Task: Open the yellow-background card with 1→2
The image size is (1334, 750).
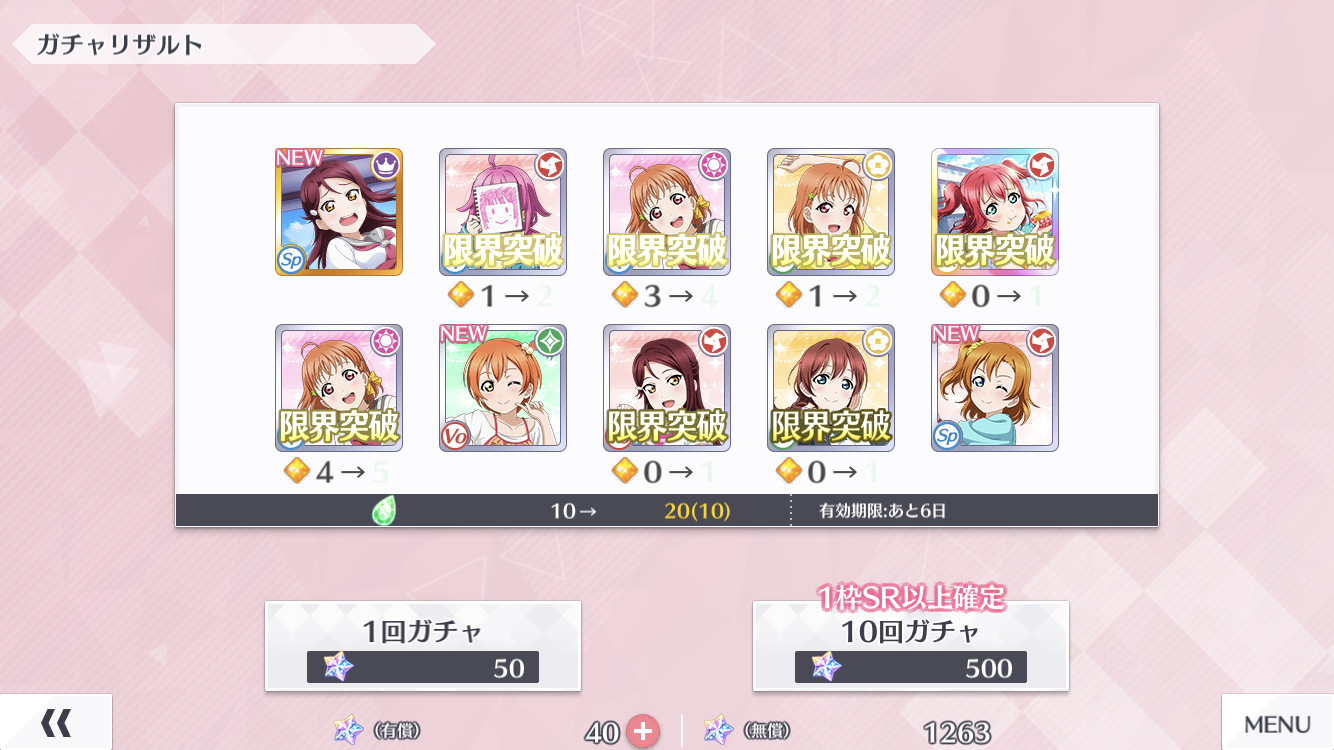Action: point(831,212)
